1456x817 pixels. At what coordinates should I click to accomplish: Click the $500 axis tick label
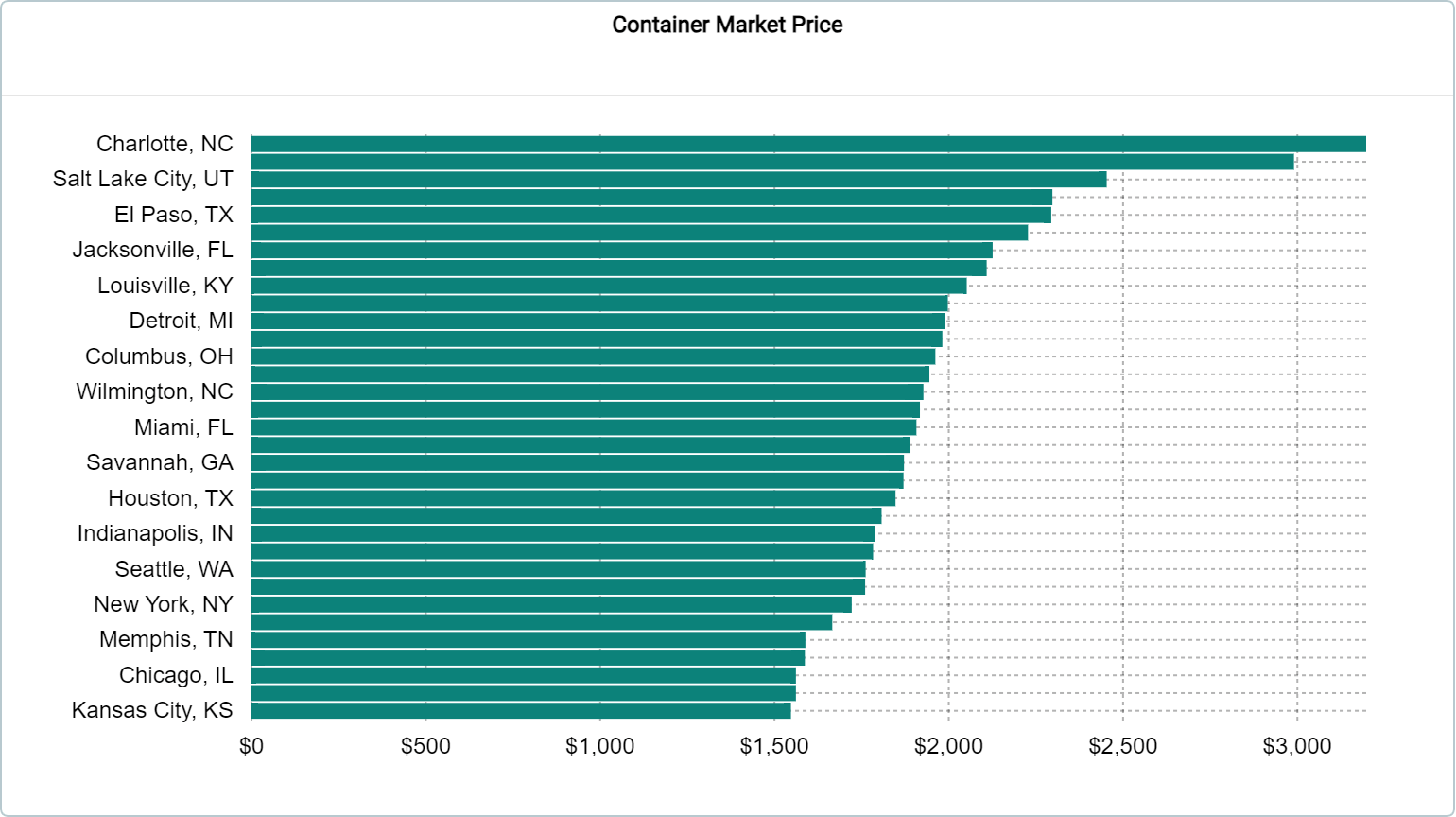click(x=425, y=746)
